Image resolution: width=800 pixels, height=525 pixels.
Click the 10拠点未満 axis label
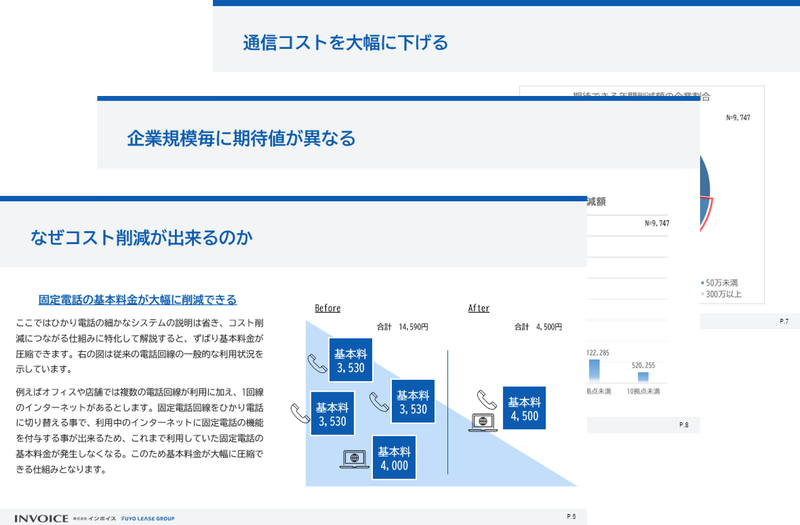point(643,391)
